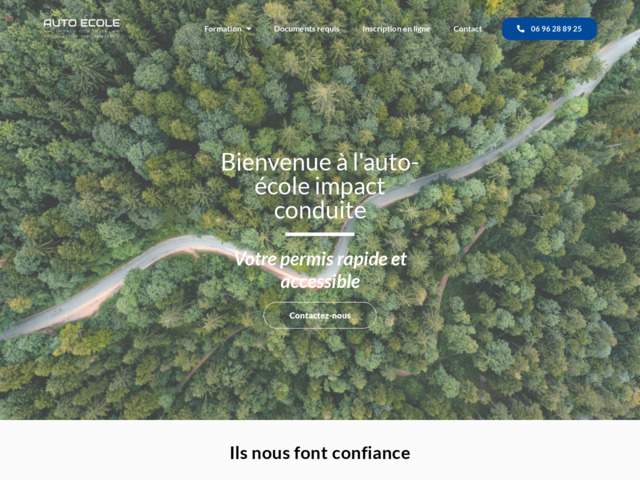Screen dimensions: 640x480
Task: Call the 06 96 28 89 25 button
Action: click(549, 29)
